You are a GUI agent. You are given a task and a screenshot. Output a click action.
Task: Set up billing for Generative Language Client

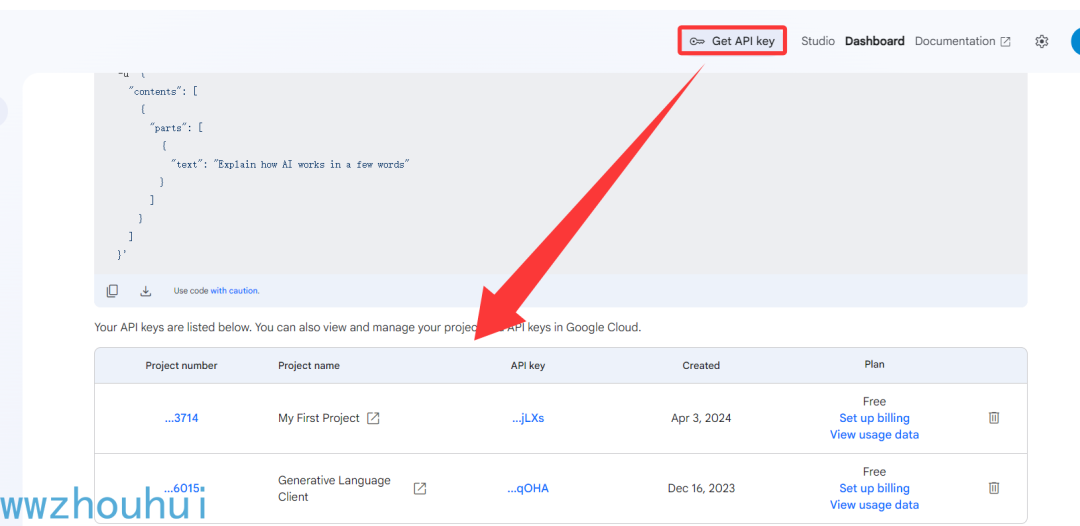pyautogui.click(x=874, y=488)
